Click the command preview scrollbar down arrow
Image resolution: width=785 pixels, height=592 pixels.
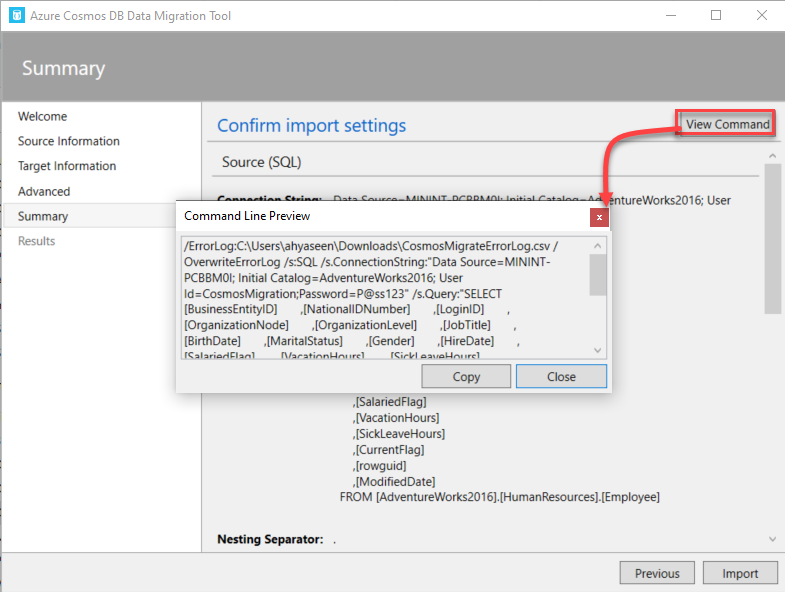[597, 350]
